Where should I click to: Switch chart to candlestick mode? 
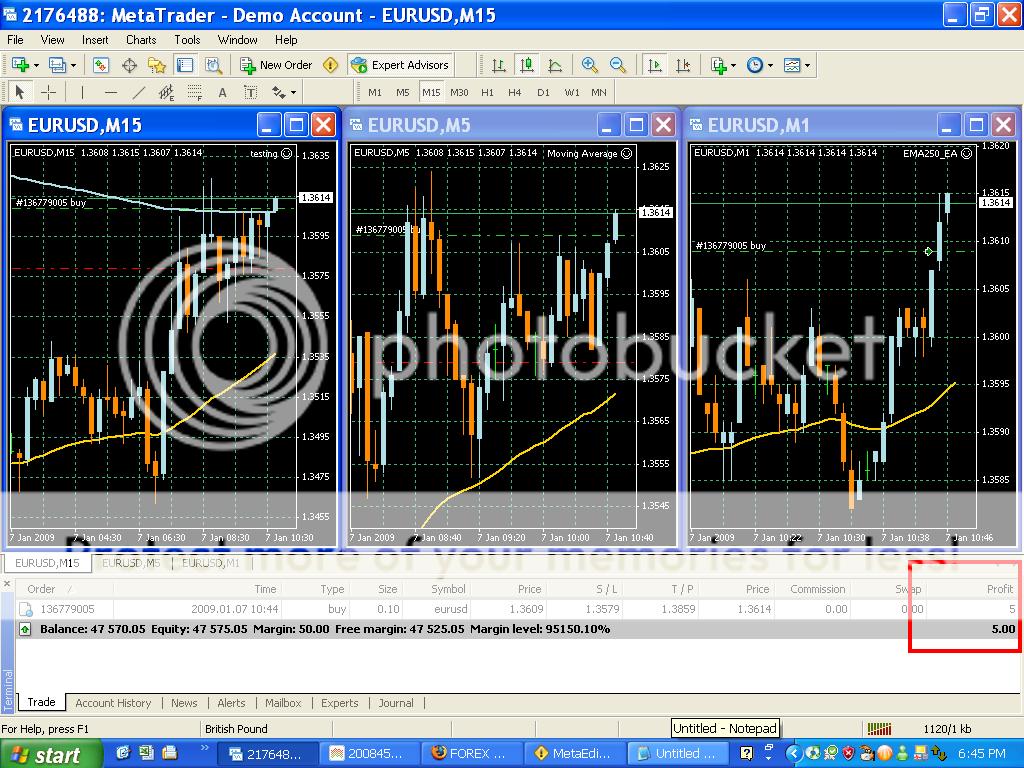tap(526, 65)
